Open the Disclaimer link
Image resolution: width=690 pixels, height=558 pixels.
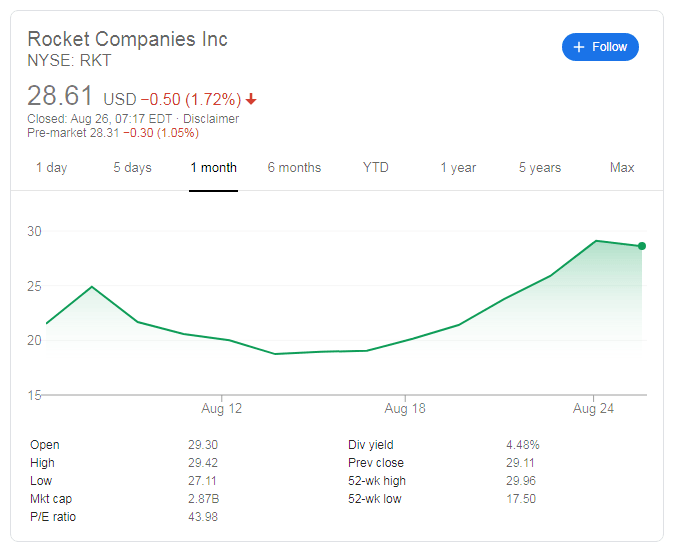(212, 119)
